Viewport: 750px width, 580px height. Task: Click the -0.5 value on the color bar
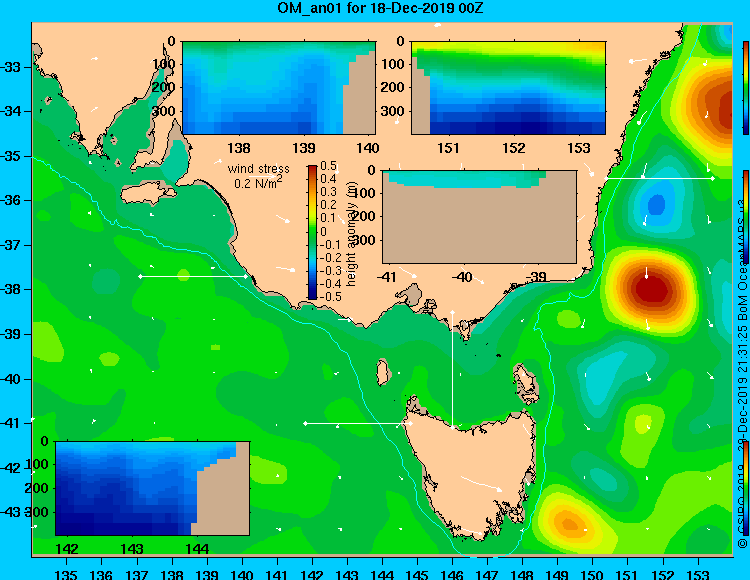pos(330,296)
